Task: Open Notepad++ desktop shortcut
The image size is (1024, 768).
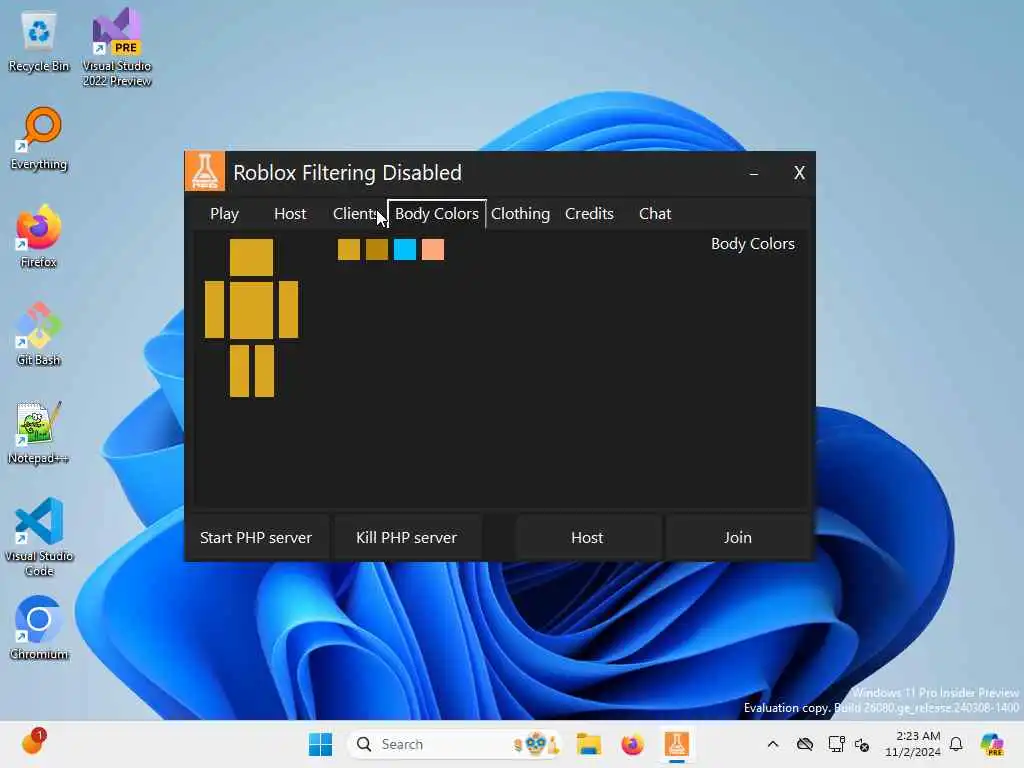Action: tap(39, 432)
